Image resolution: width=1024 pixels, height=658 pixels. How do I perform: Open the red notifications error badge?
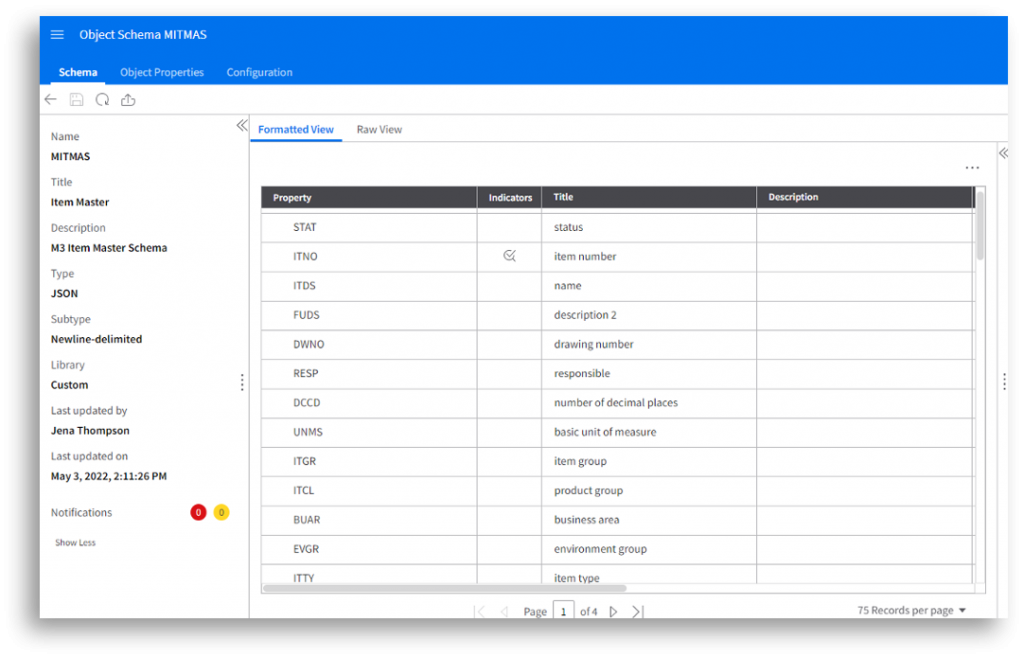199,512
